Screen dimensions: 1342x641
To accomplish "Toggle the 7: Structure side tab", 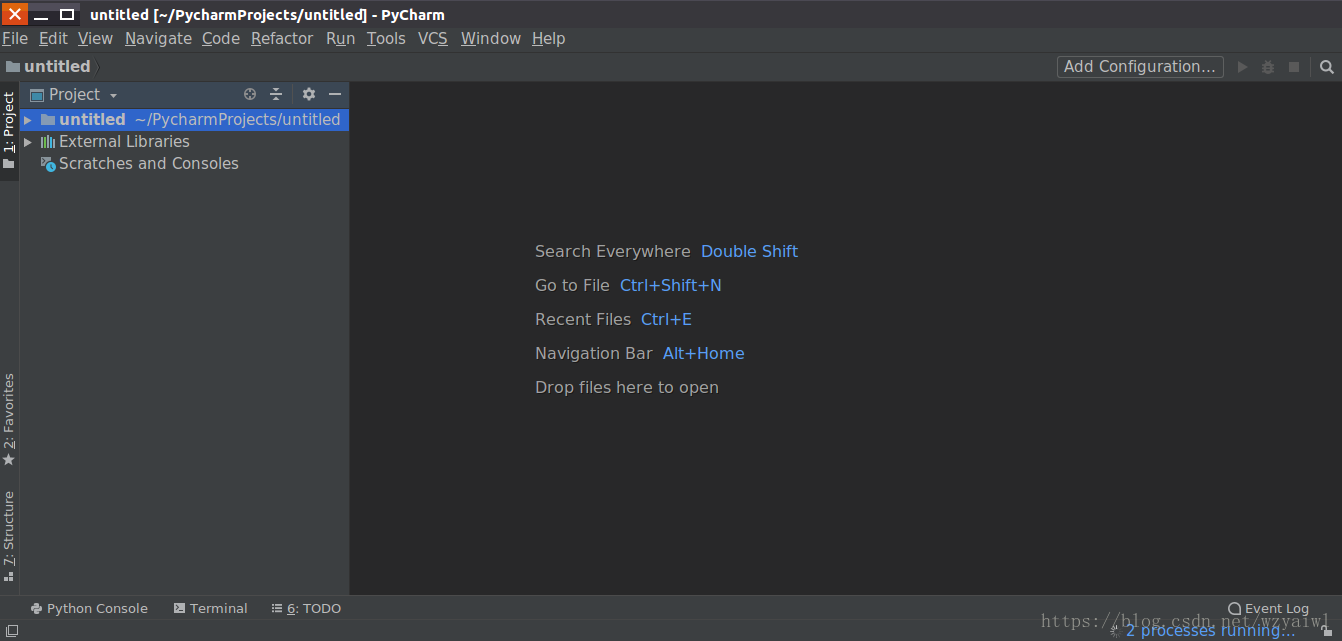I will click(x=9, y=535).
